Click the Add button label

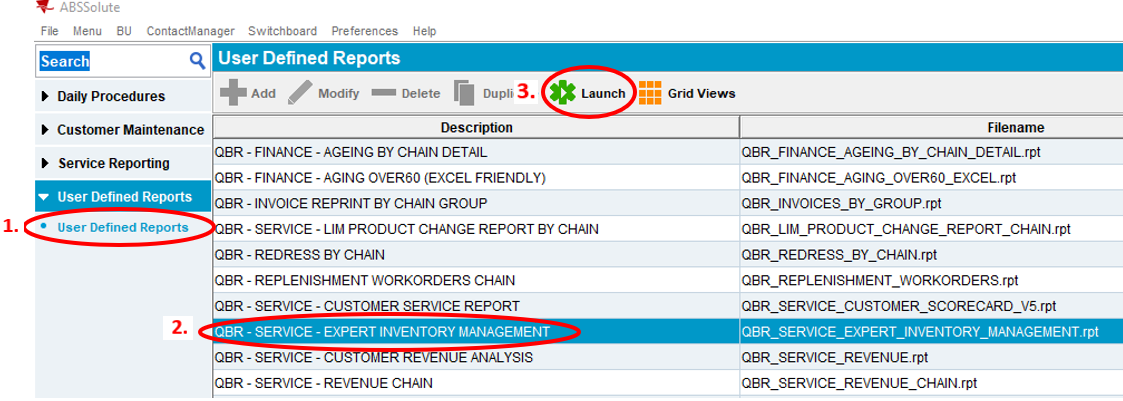[264, 94]
